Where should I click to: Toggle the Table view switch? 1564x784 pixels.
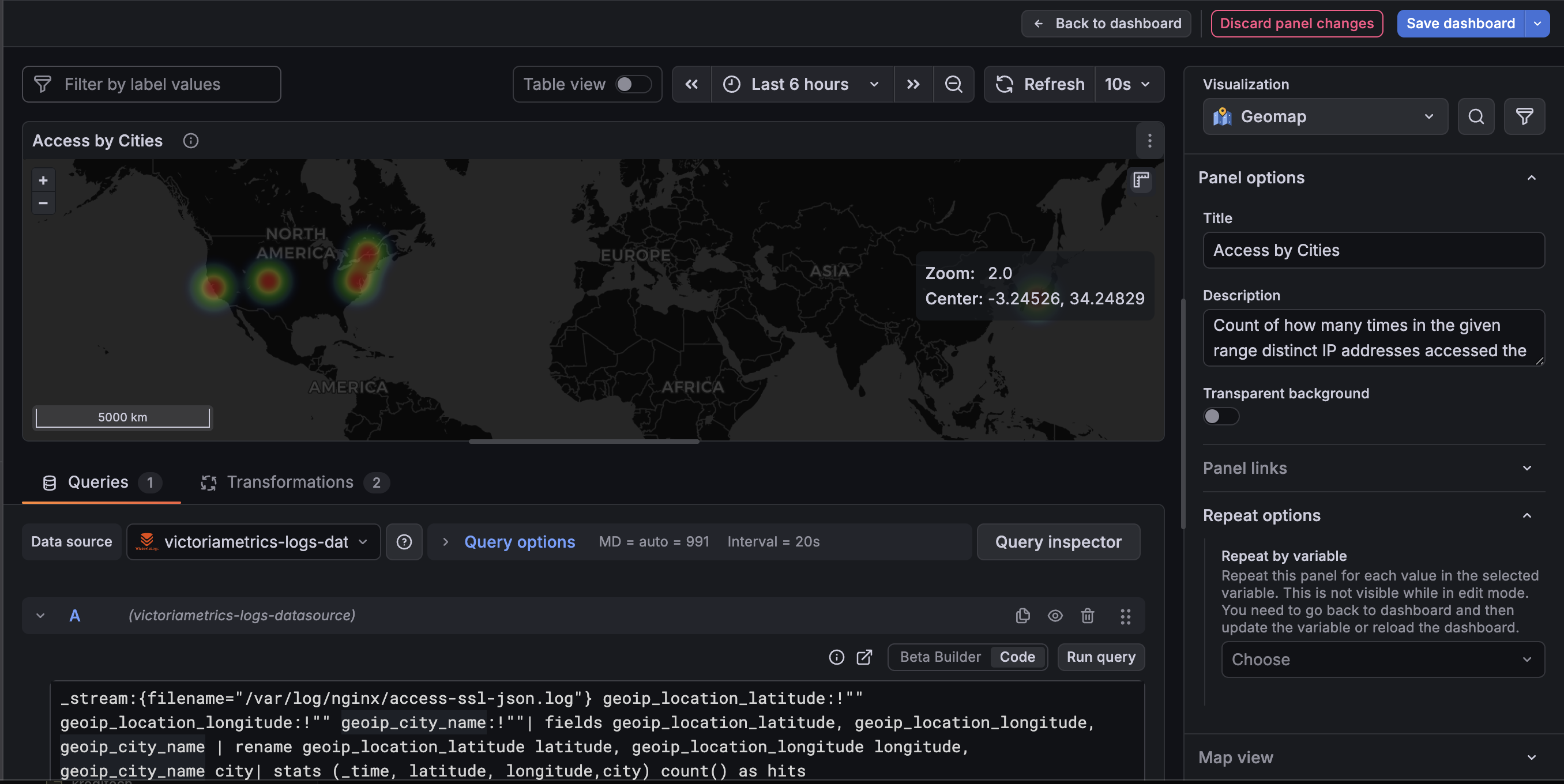click(633, 84)
